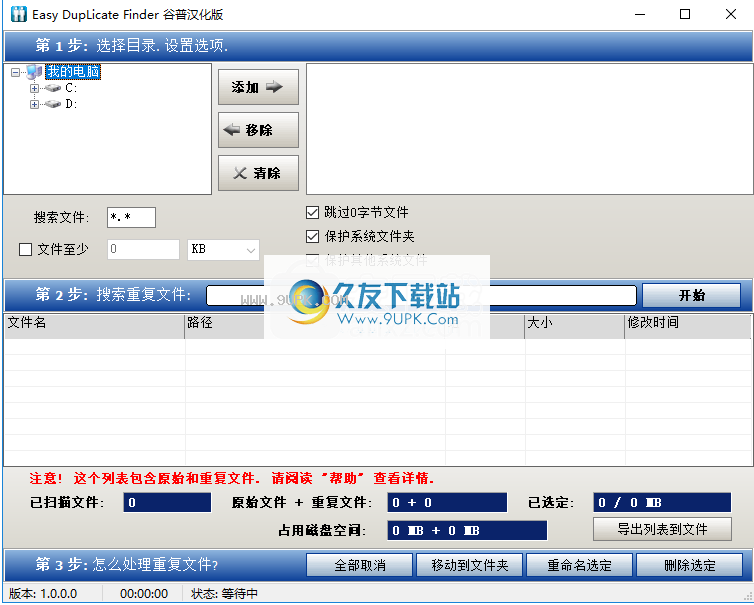Click the 移除 remove button
This screenshot has width=754, height=605.
click(258, 130)
